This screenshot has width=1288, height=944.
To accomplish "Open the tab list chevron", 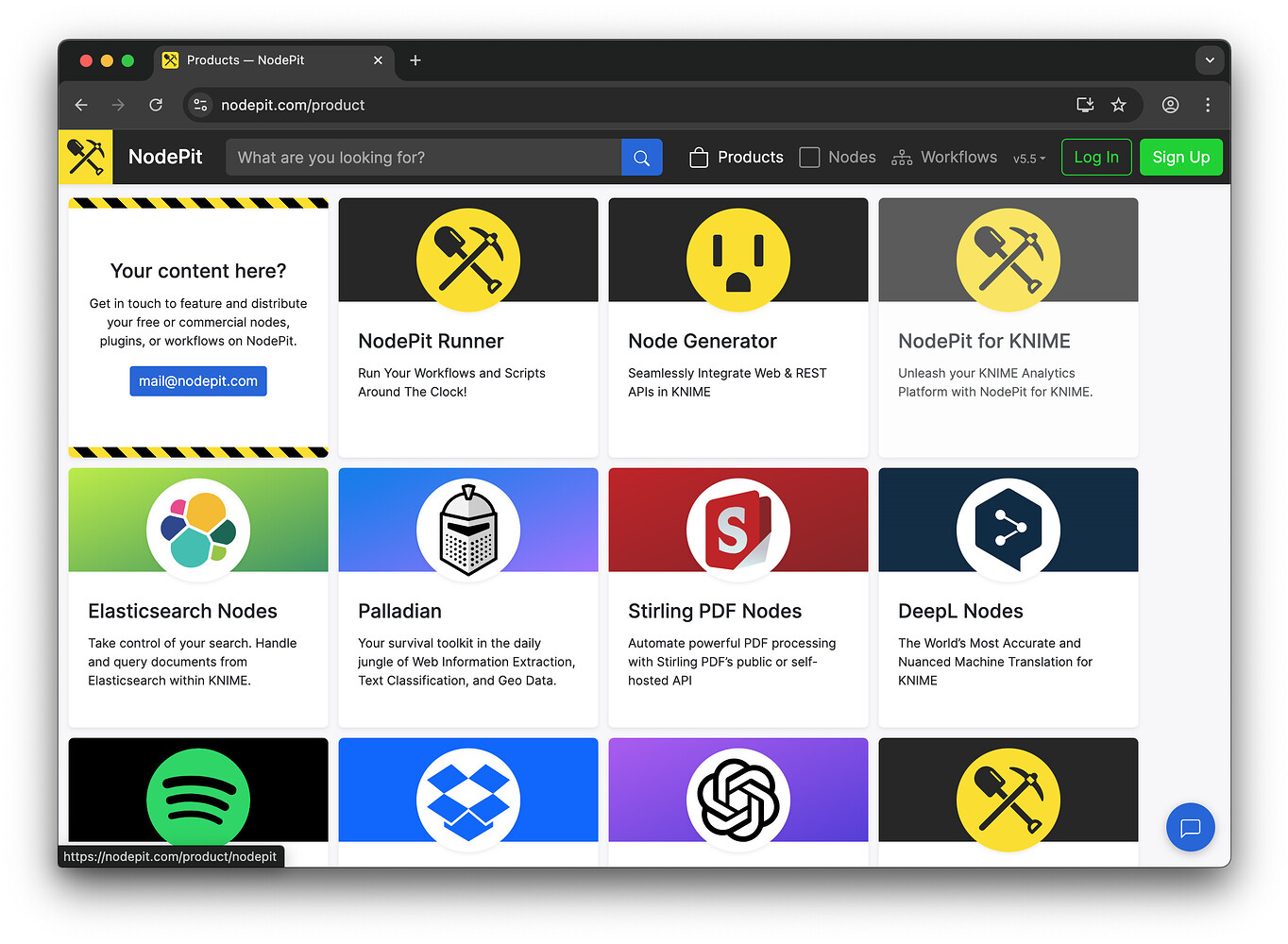I will pos(1210,59).
